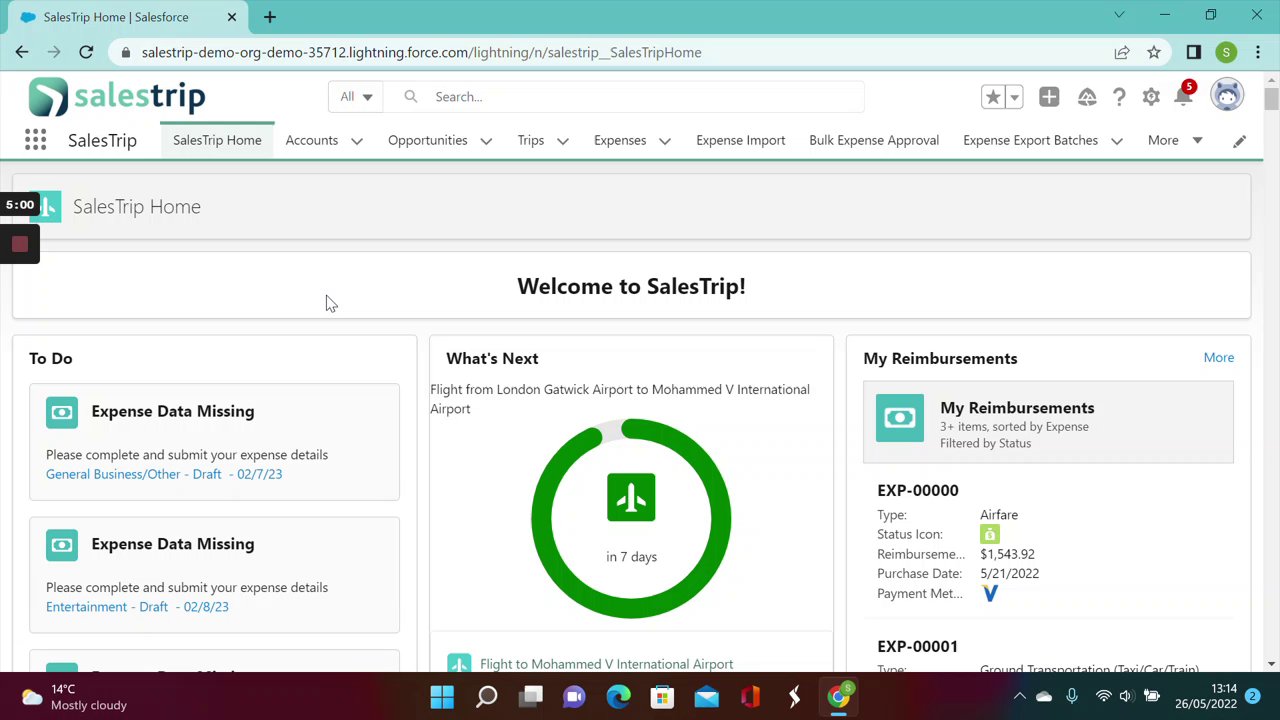This screenshot has height=720, width=1280.
Task: Share this page using the share icon
Action: 1122,52
